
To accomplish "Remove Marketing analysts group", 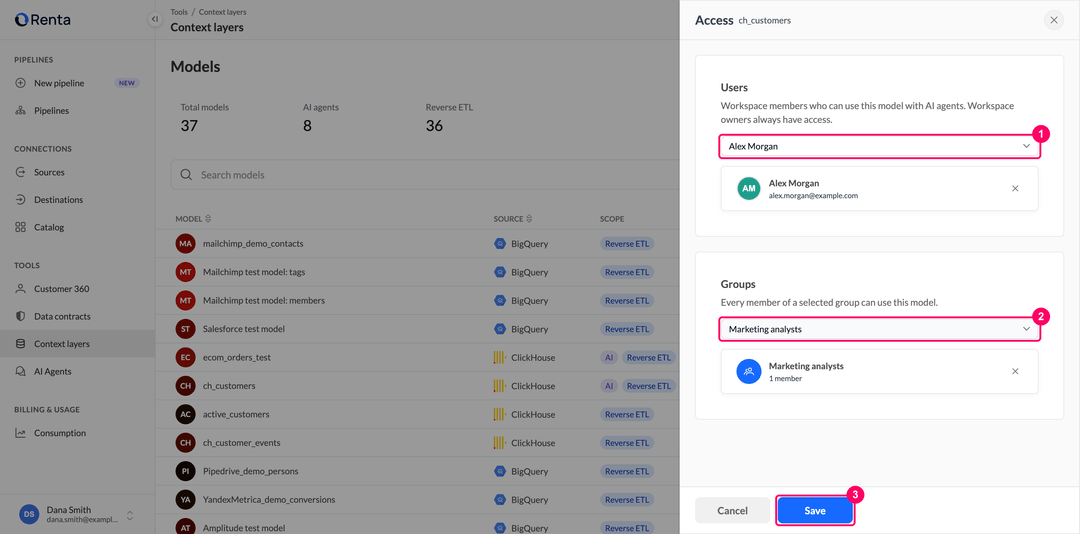I will (x=1015, y=371).
